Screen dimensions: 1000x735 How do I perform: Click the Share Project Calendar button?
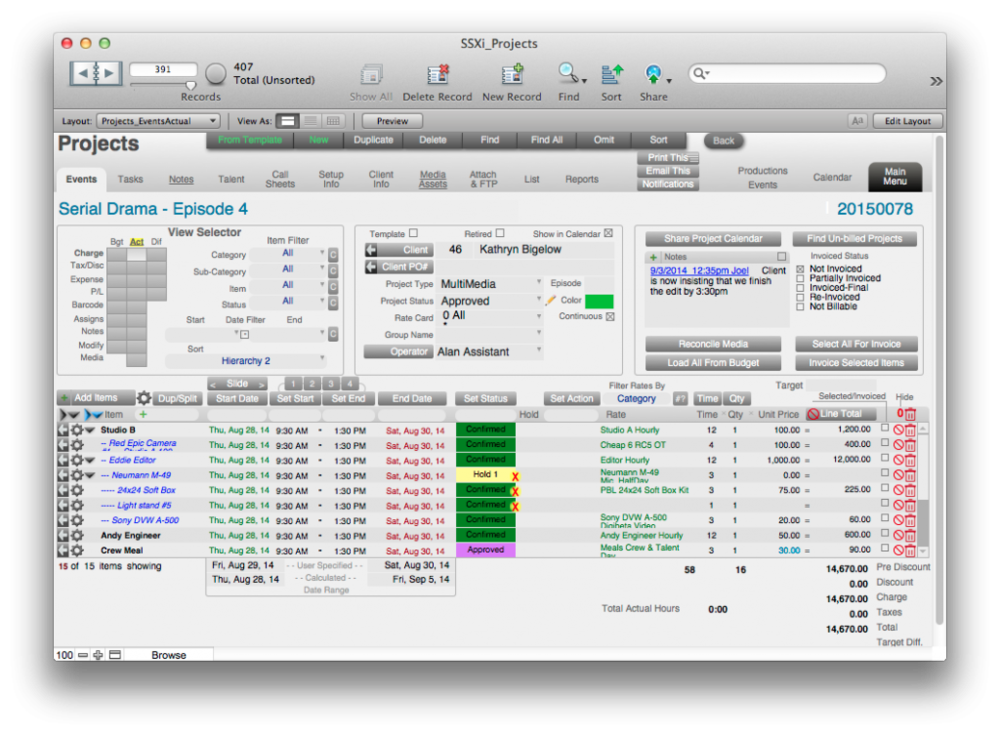pos(712,238)
